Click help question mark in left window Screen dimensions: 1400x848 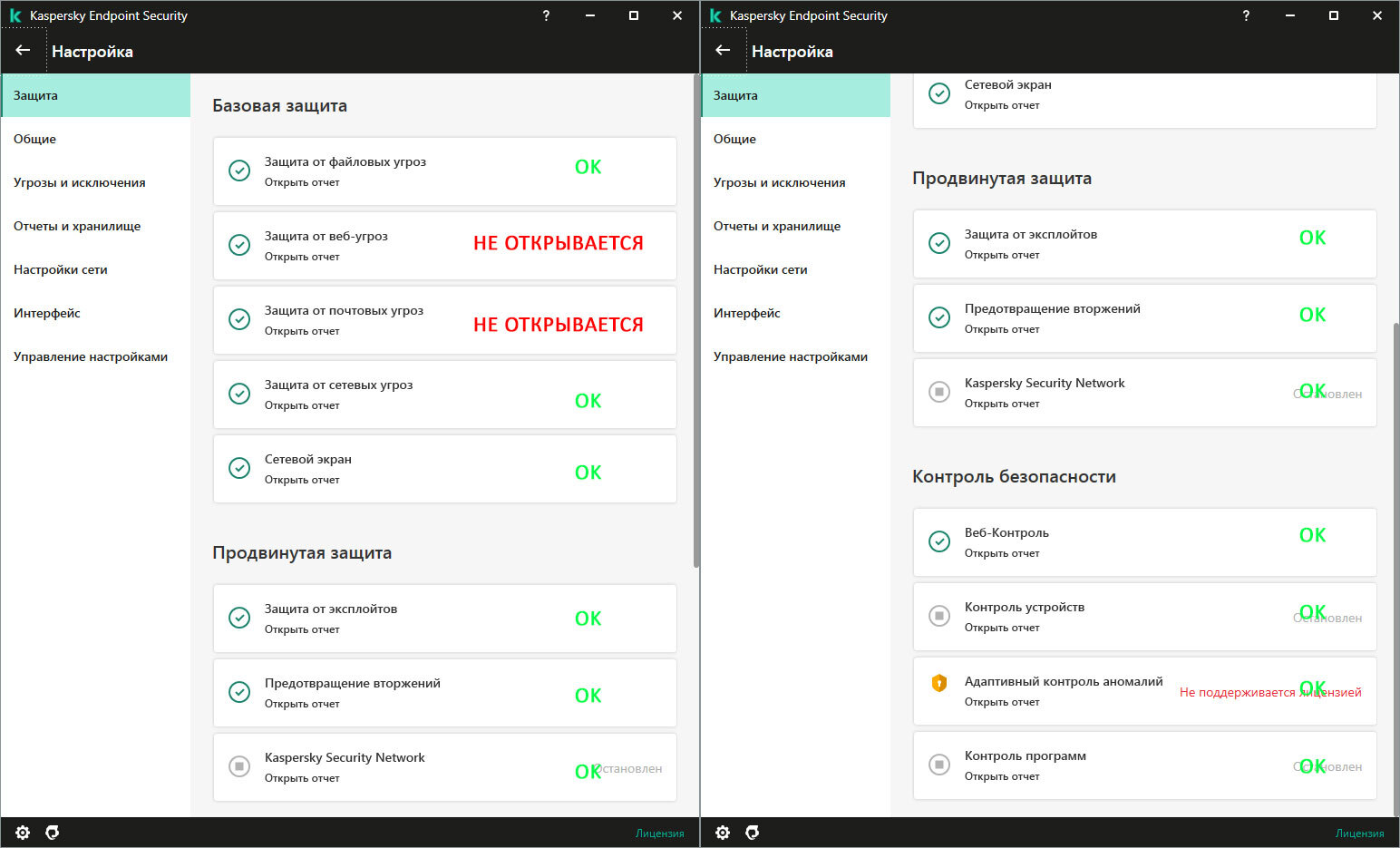[546, 15]
